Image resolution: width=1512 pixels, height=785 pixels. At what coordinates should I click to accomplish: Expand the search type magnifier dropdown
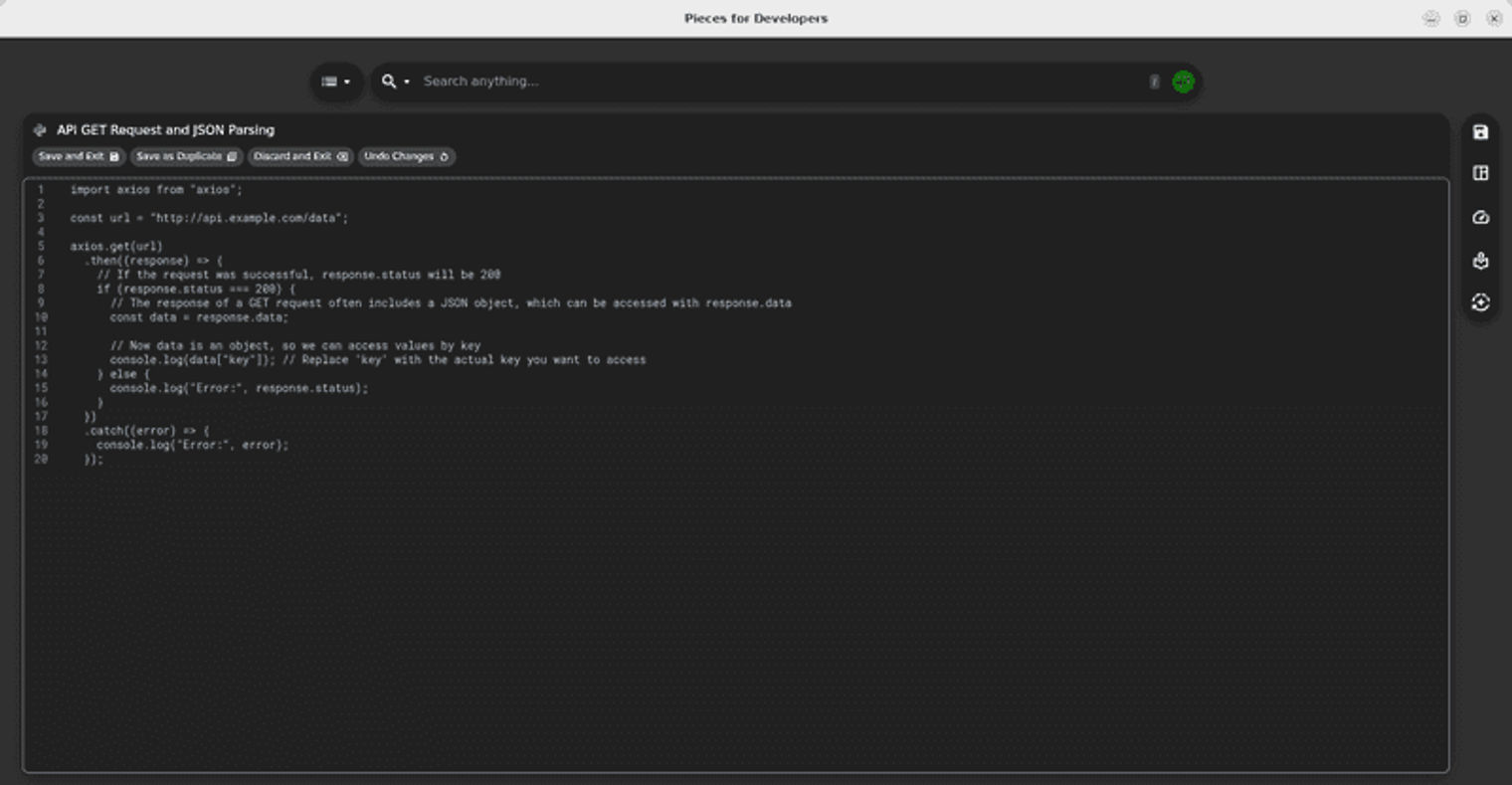(395, 82)
